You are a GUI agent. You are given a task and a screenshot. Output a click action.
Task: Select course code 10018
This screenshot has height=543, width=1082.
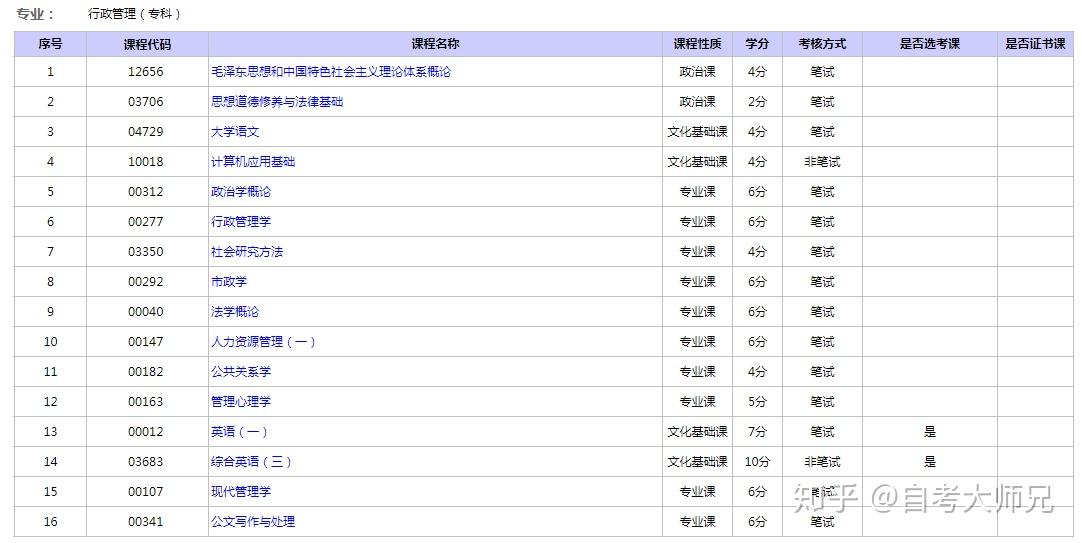[x=146, y=161]
